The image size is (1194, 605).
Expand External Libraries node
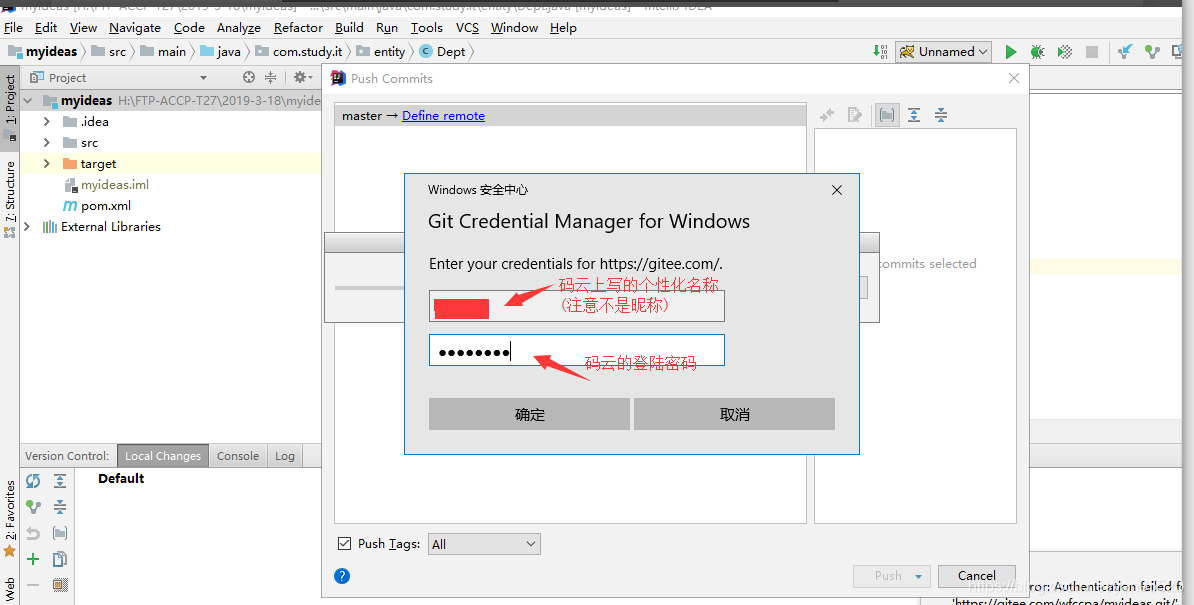(x=27, y=227)
